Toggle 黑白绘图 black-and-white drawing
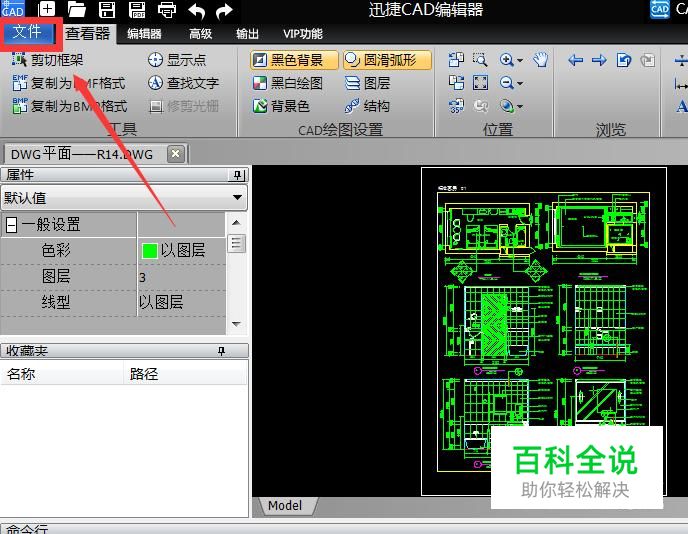Screen dimensions: 688x534 [x=288, y=83]
